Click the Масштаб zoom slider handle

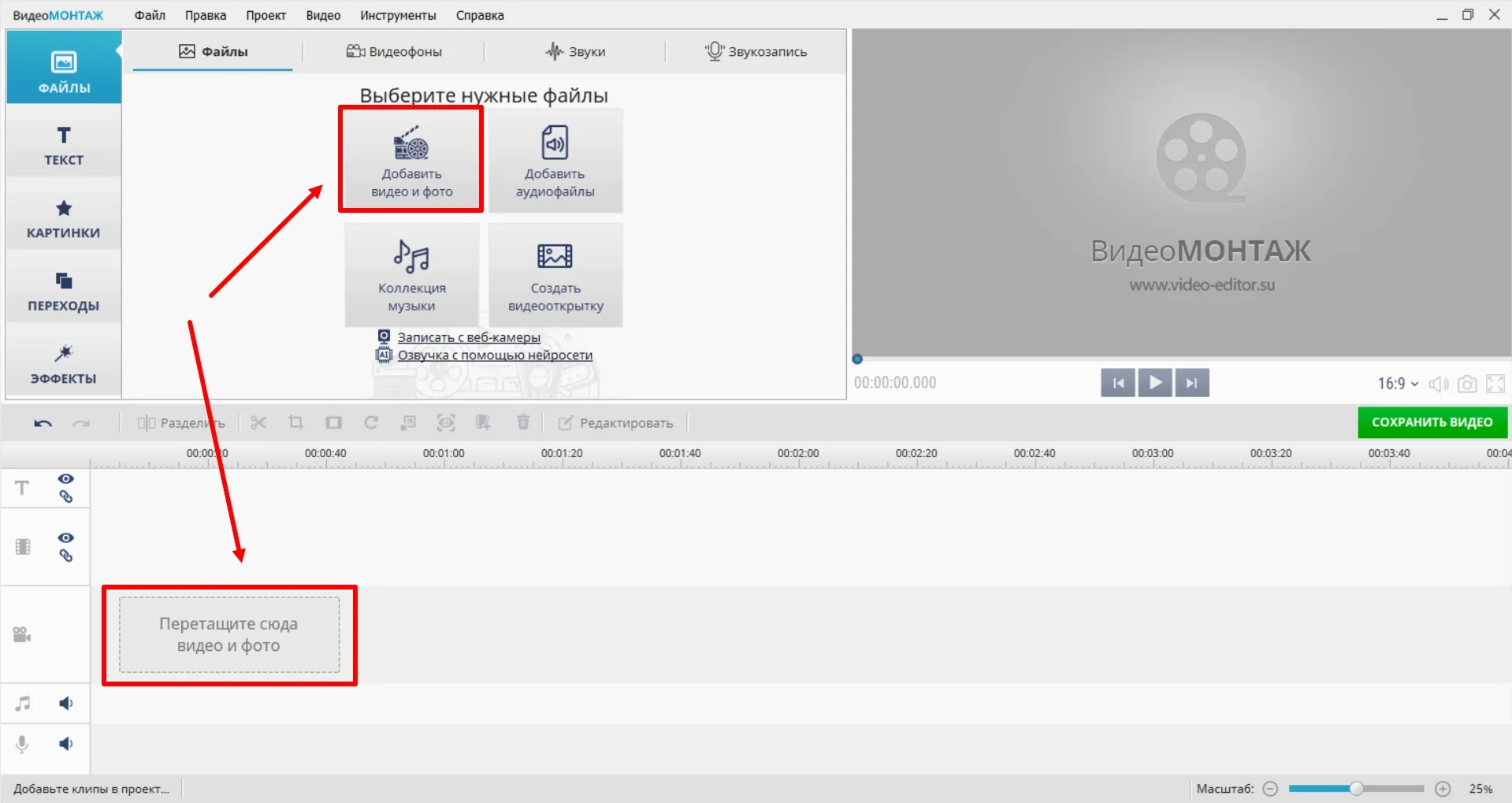1356,789
